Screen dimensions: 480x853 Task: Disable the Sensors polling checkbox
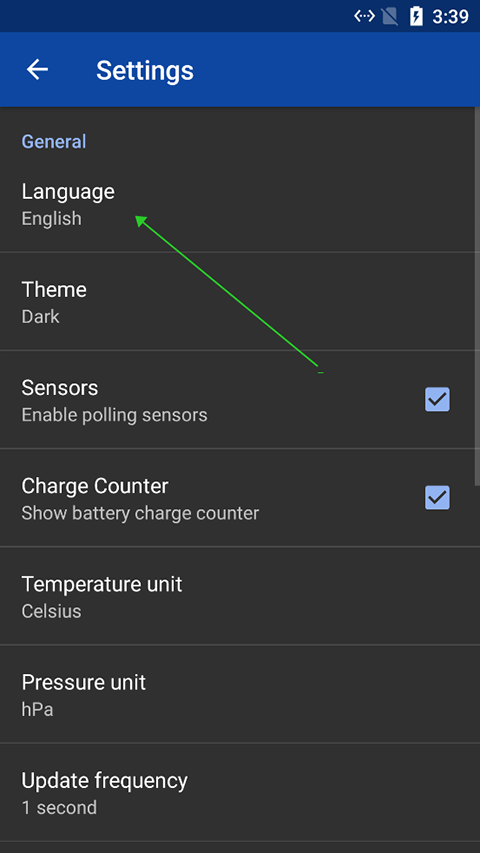pyautogui.click(x=437, y=399)
